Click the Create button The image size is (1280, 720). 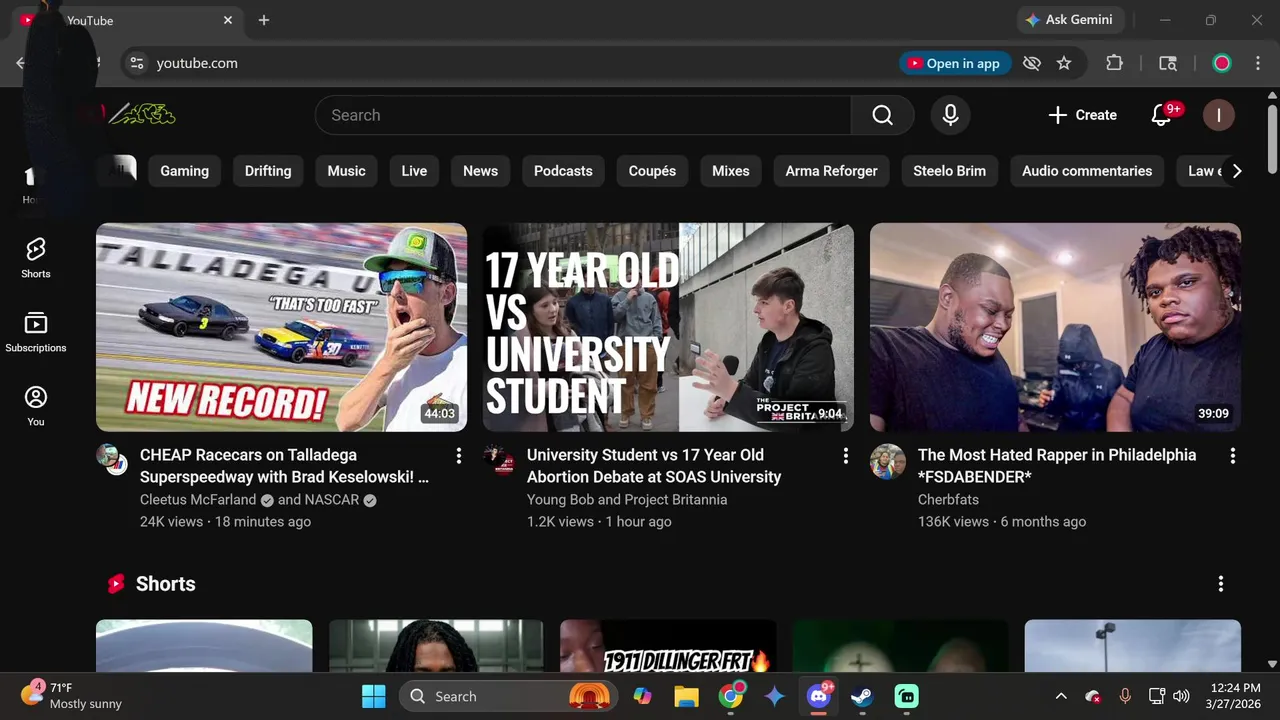pos(1082,115)
